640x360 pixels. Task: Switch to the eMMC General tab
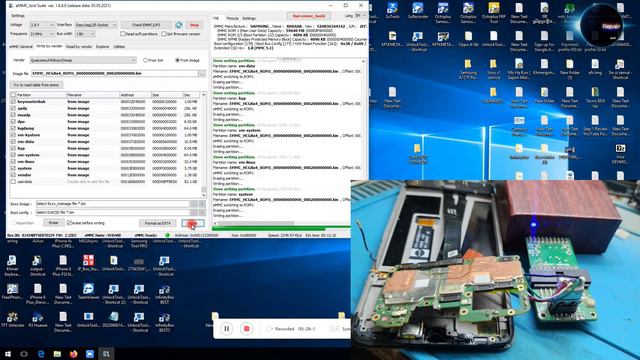click(x=21, y=47)
